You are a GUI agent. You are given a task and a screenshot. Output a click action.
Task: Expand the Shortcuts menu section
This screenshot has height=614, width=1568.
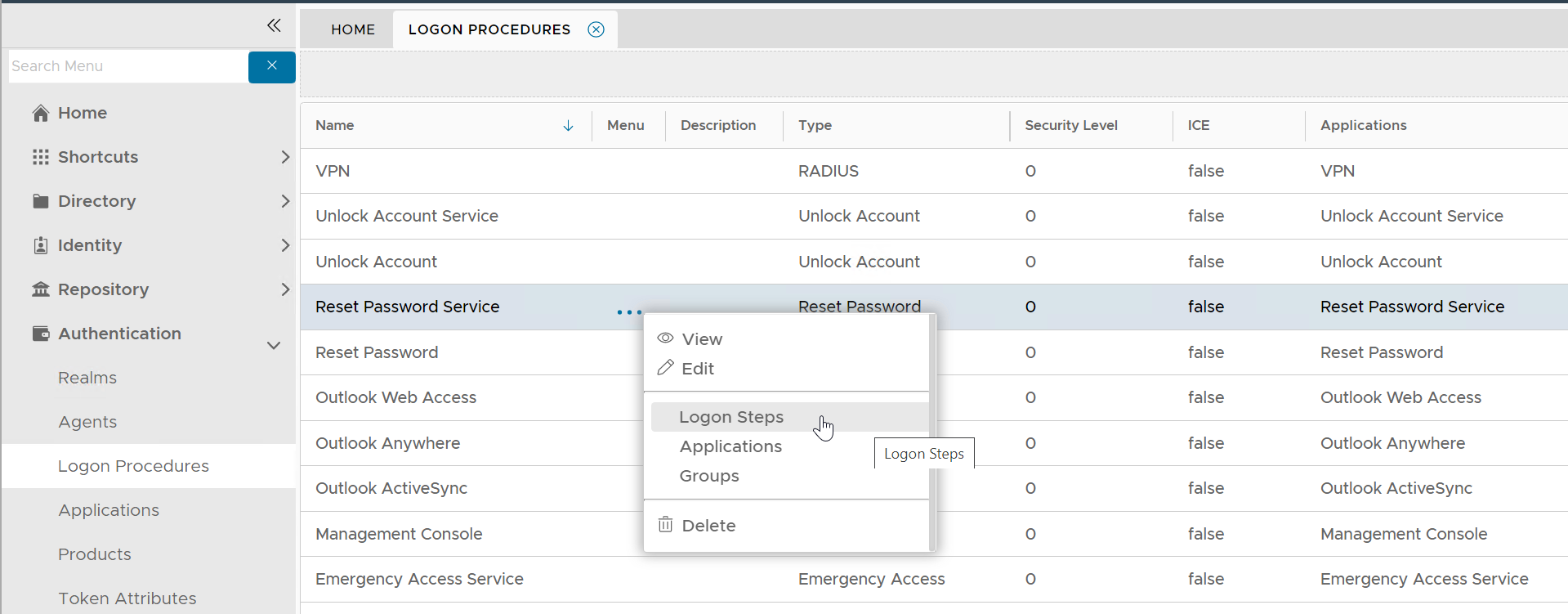[285, 157]
